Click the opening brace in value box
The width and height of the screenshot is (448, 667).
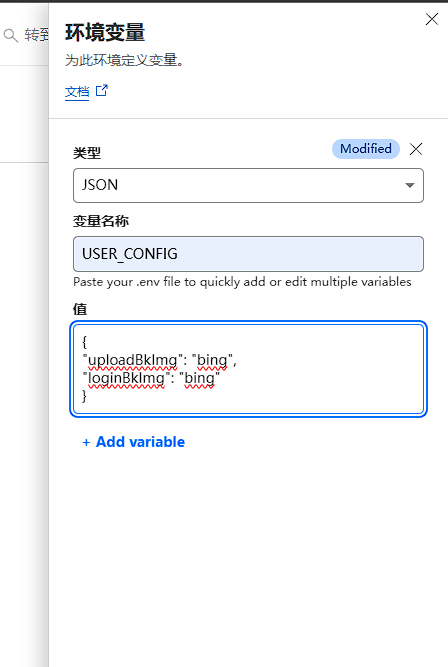point(84,342)
